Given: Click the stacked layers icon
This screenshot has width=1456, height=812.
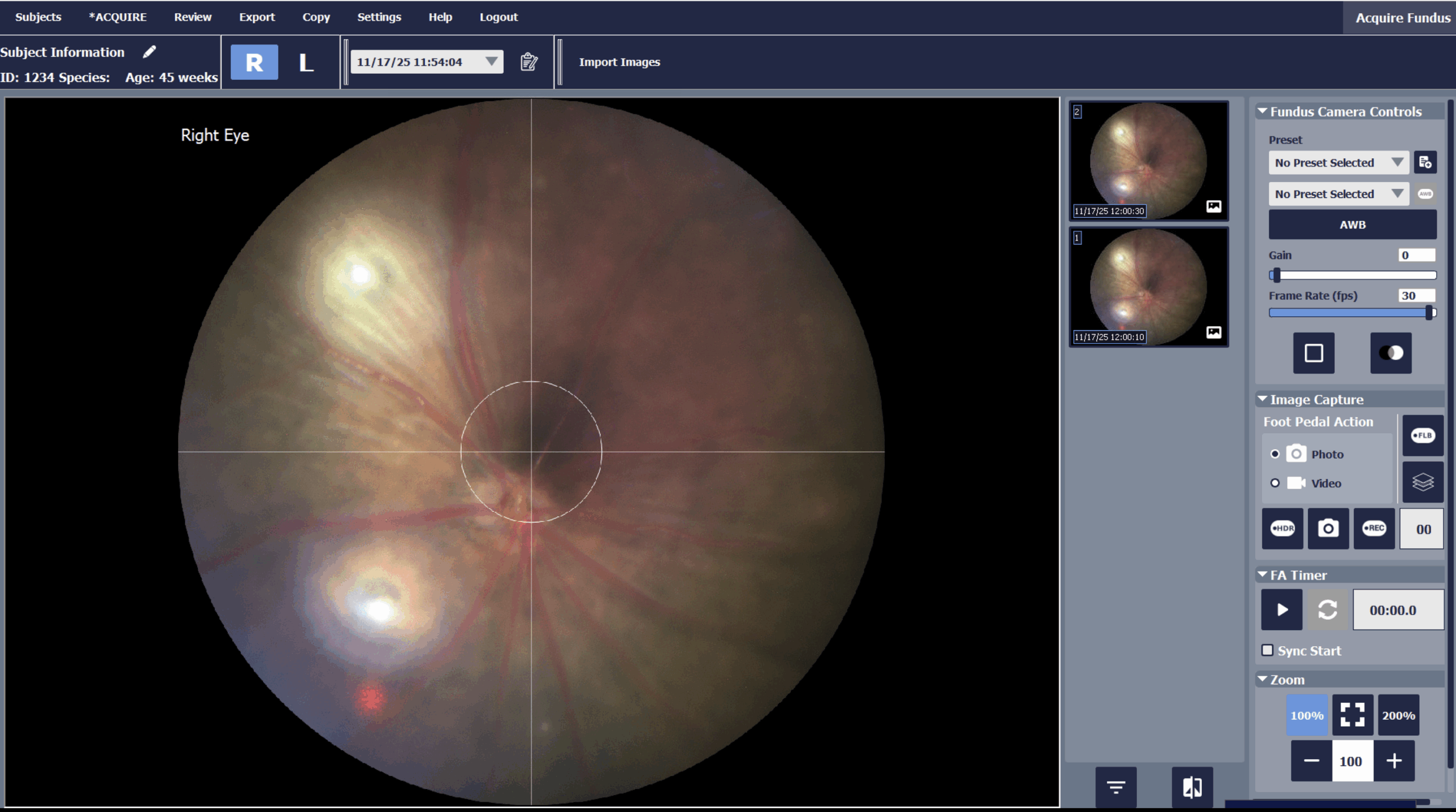Looking at the screenshot, I should coord(1422,482).
